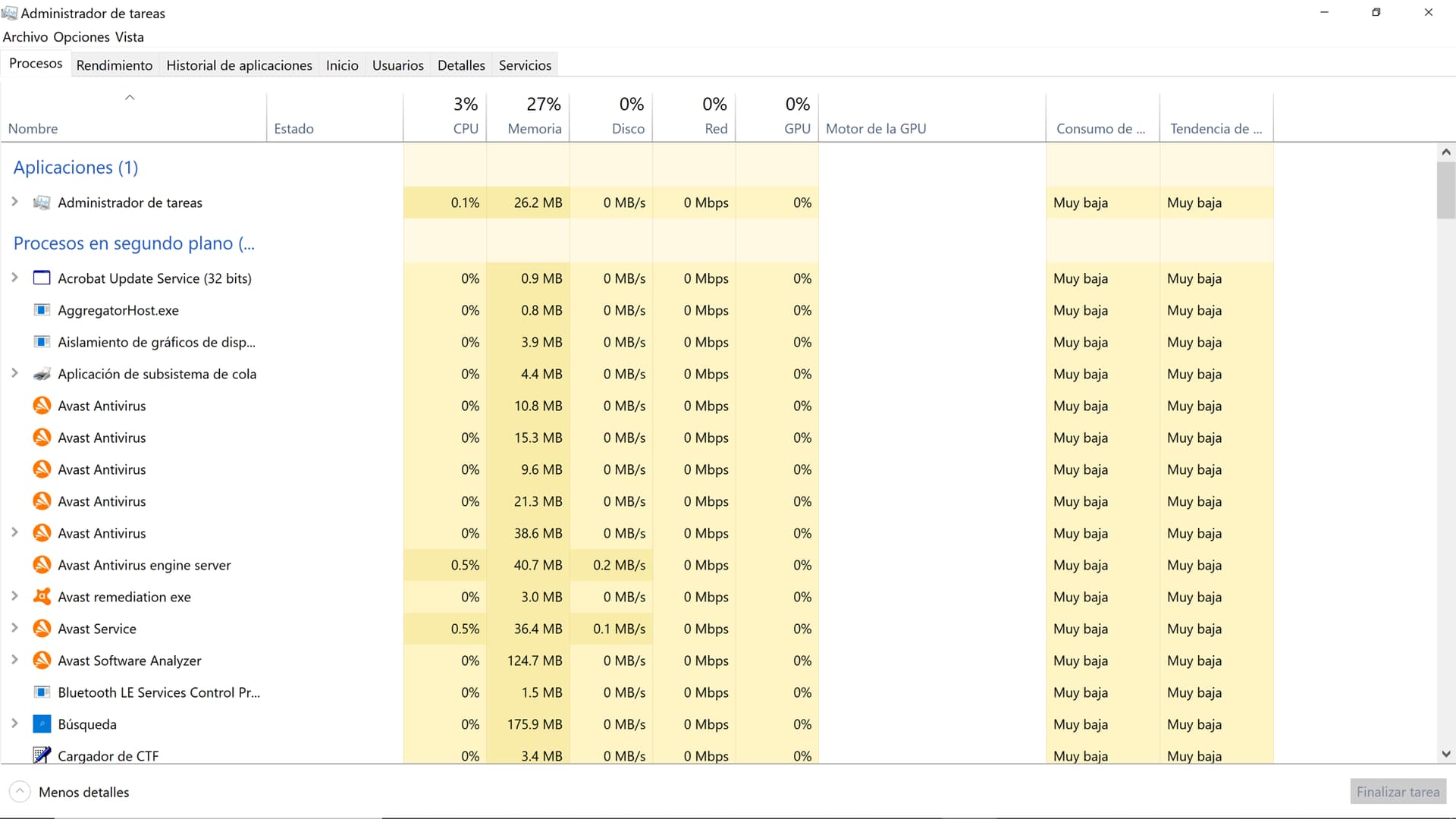Expand Avast Software Analyzer row

point(14,660)
